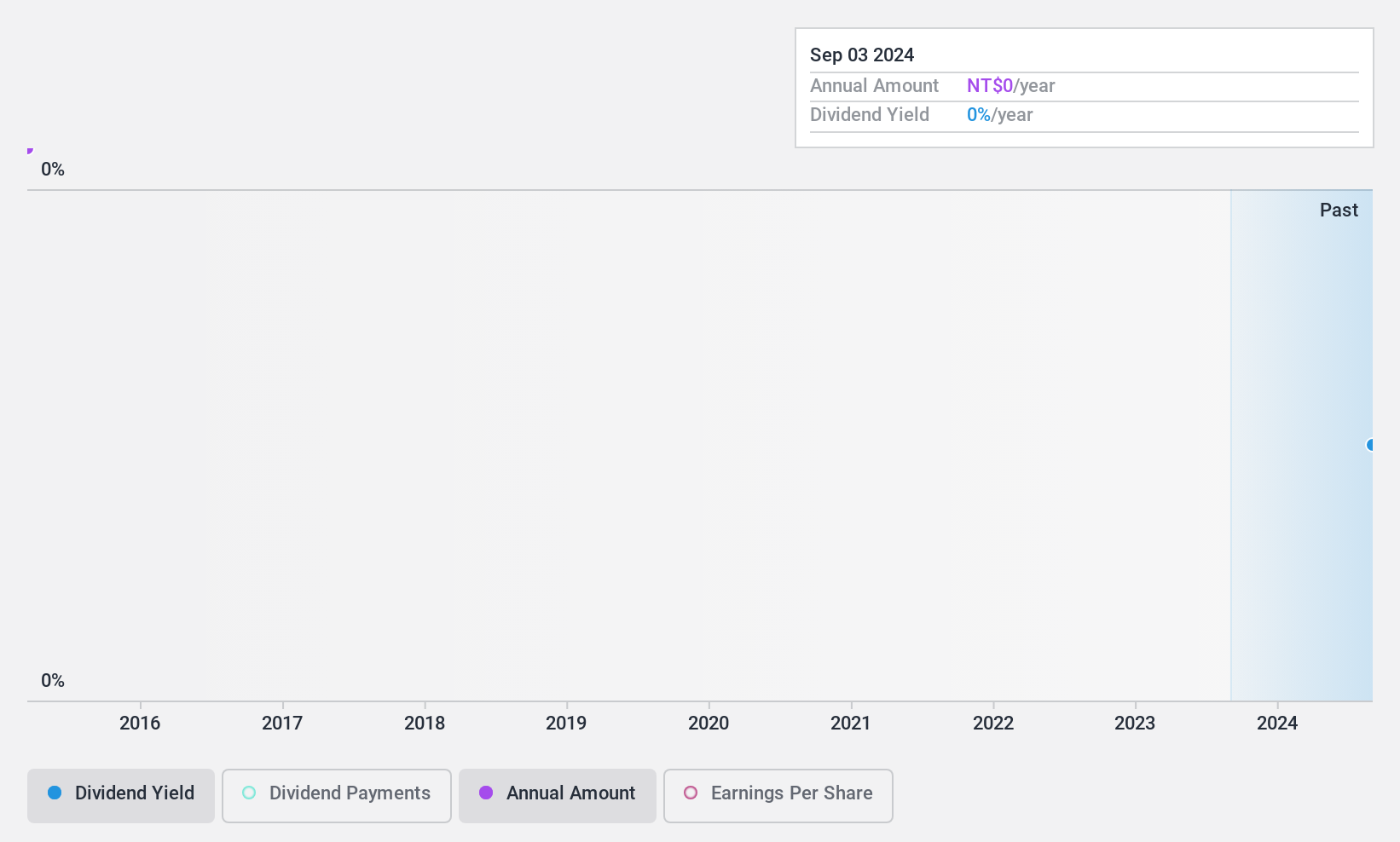Click the lower 0% y-axis label
The image size is (1400, 842).
coord(53,681)
